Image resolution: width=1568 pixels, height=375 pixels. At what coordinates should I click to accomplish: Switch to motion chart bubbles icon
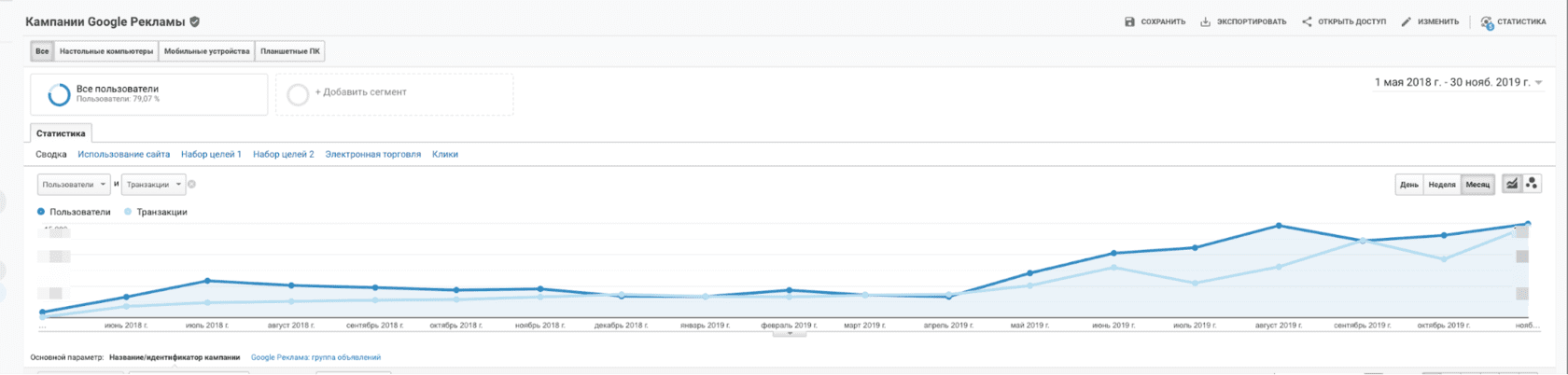[1532, 184]
